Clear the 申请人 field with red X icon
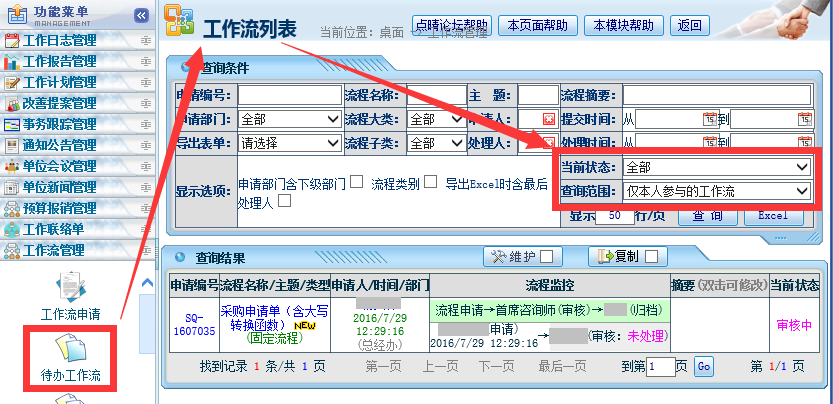Screen dimensions: 833x404 point(548,119)
